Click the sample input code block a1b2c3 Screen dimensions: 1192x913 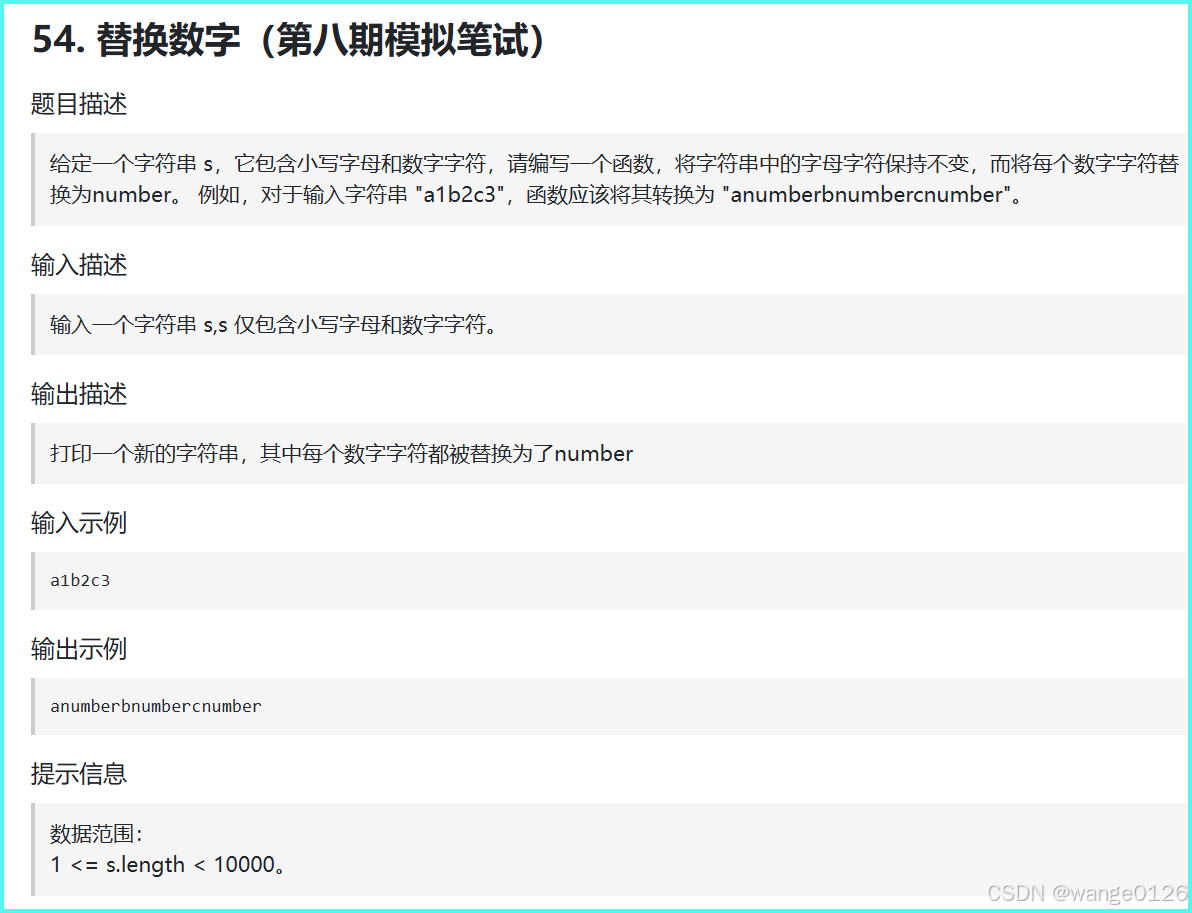click(x=80, y=580)
